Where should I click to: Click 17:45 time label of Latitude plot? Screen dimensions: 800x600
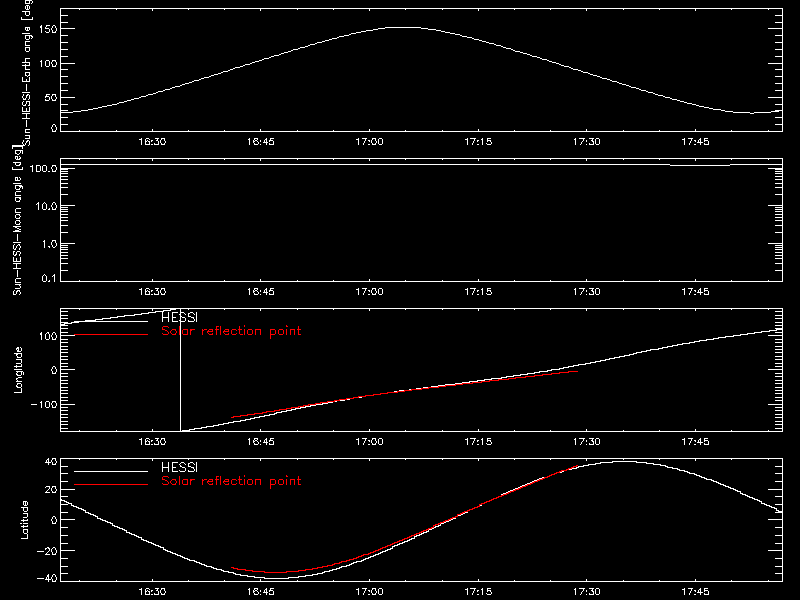pyautogui.click(x=695, y=592)
